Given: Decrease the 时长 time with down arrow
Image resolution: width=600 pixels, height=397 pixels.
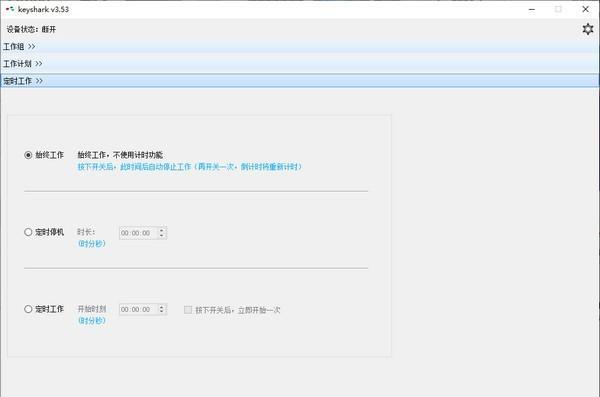Looking at the screenshot, I should coord(162,235).
